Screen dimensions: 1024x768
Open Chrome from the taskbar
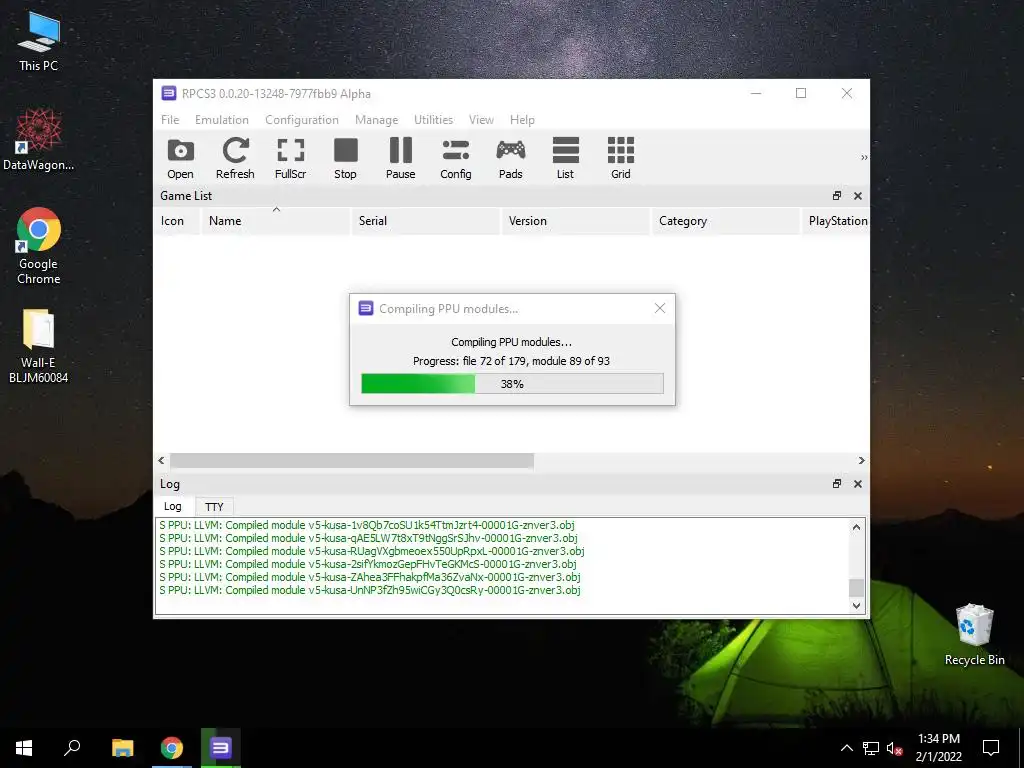172,748
